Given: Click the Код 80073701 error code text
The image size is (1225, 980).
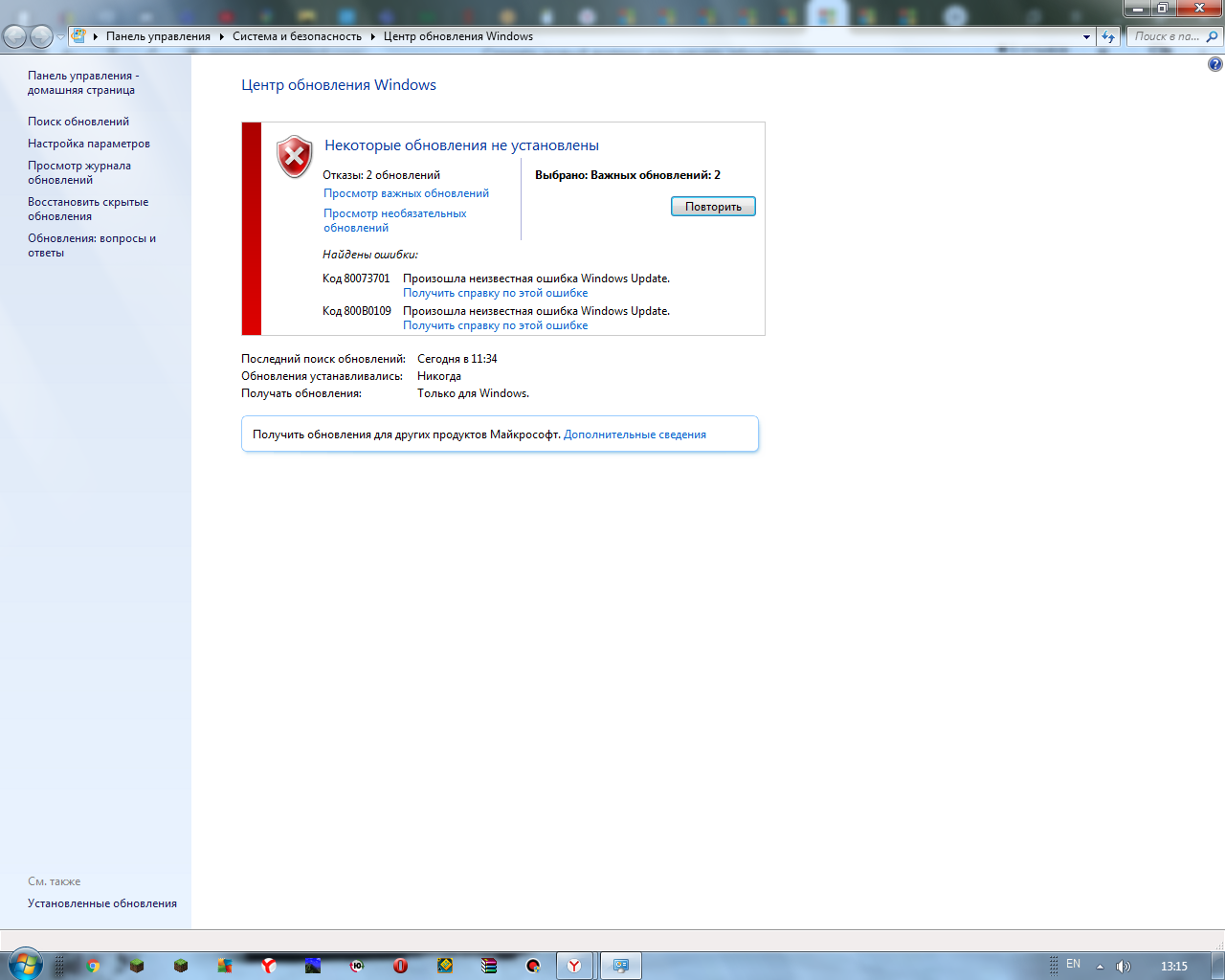Looking at the screenshot, I should point(356,278).
